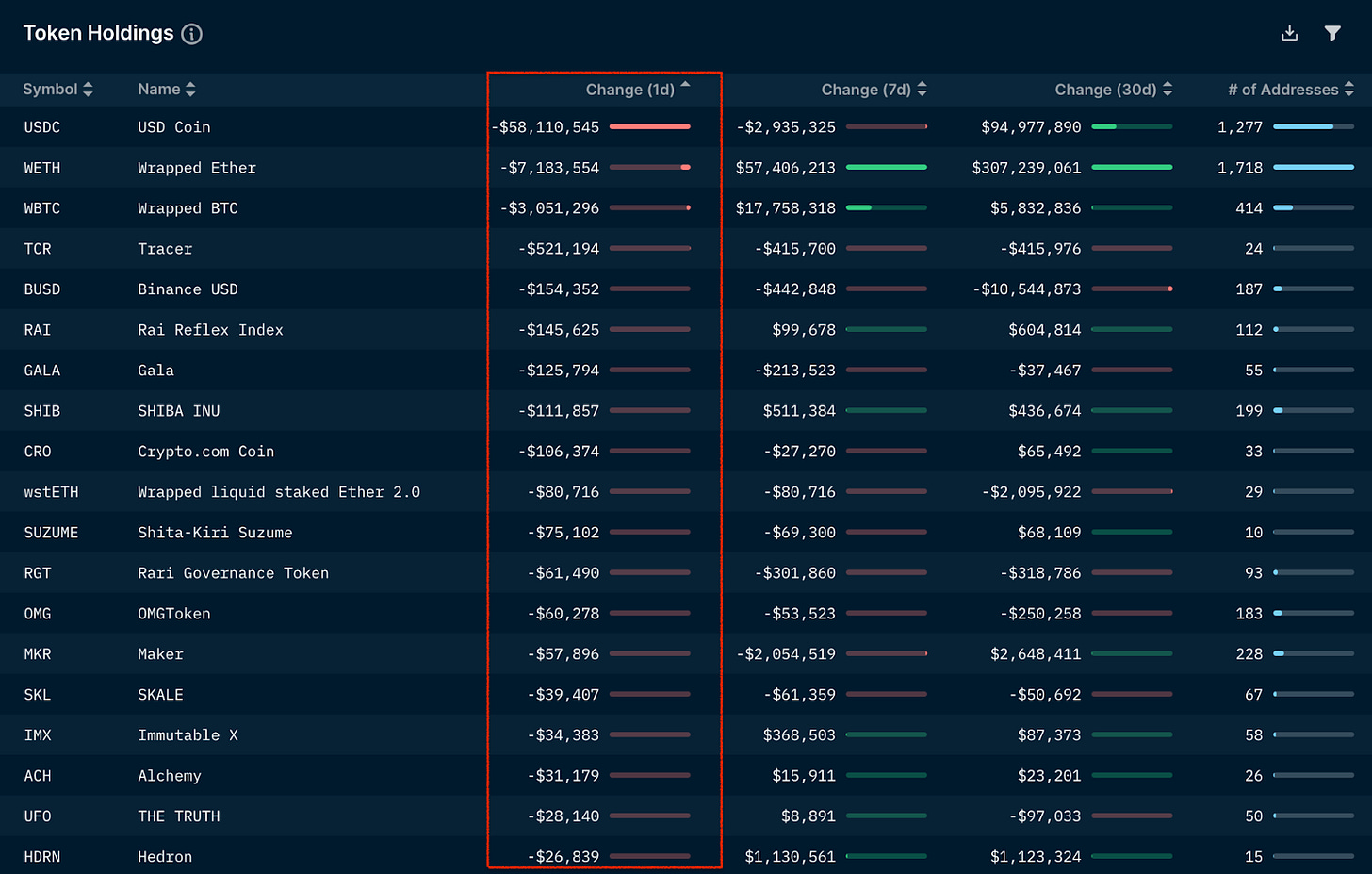1372x874 pixels.
Task: Sort by # of Addresses arrows
Action: point(1349,90)
